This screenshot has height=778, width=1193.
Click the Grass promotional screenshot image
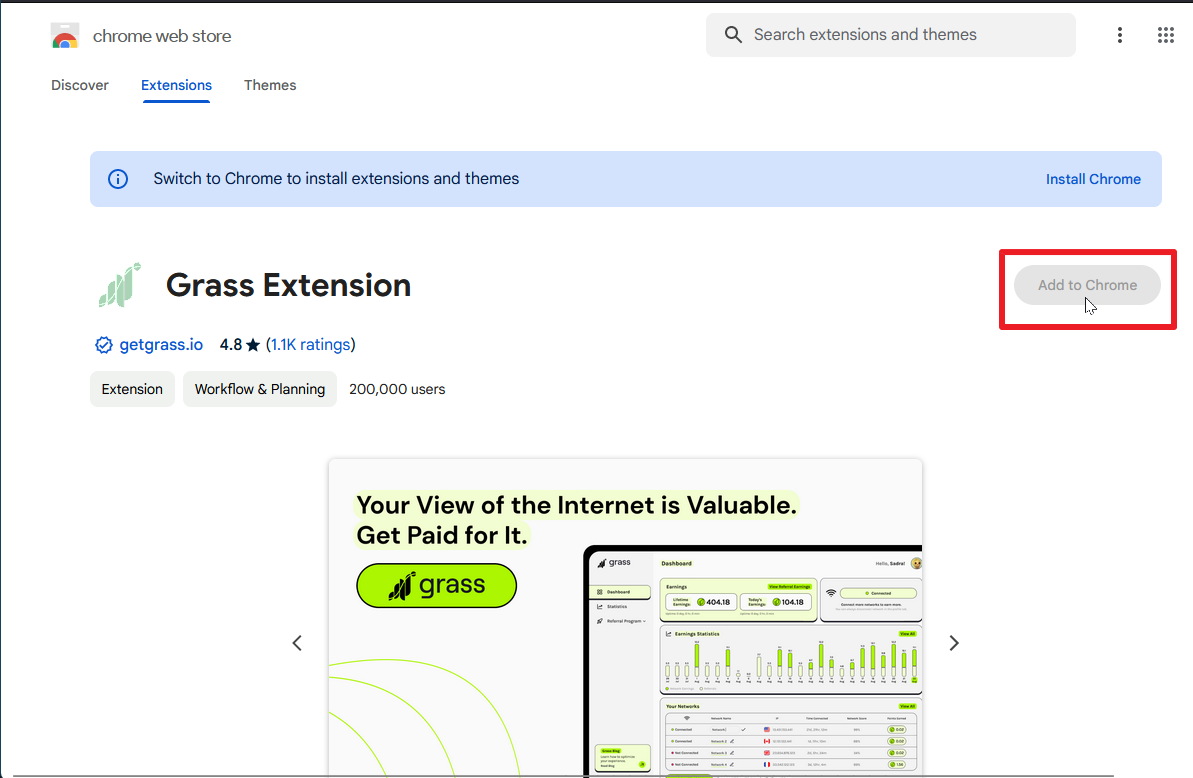click(x=625, y=618)
